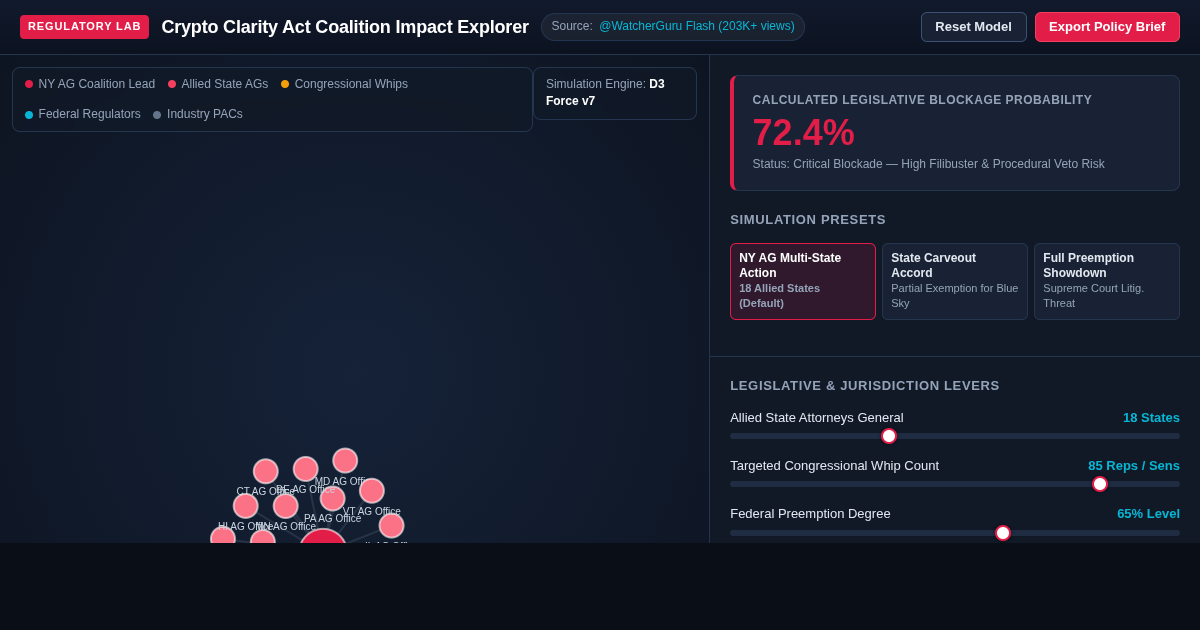Click the '18 States' slider value
The image size is (1200, 630).
pyautogui.click(x=1151, y=417)
